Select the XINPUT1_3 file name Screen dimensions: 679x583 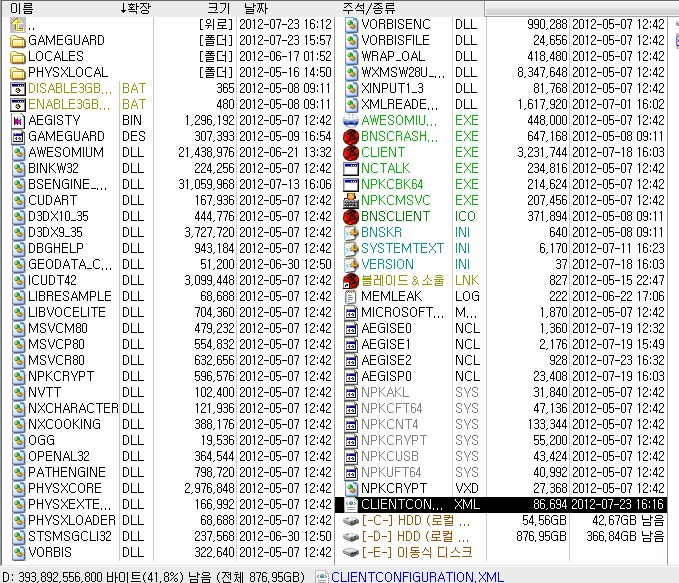(392, 89)
